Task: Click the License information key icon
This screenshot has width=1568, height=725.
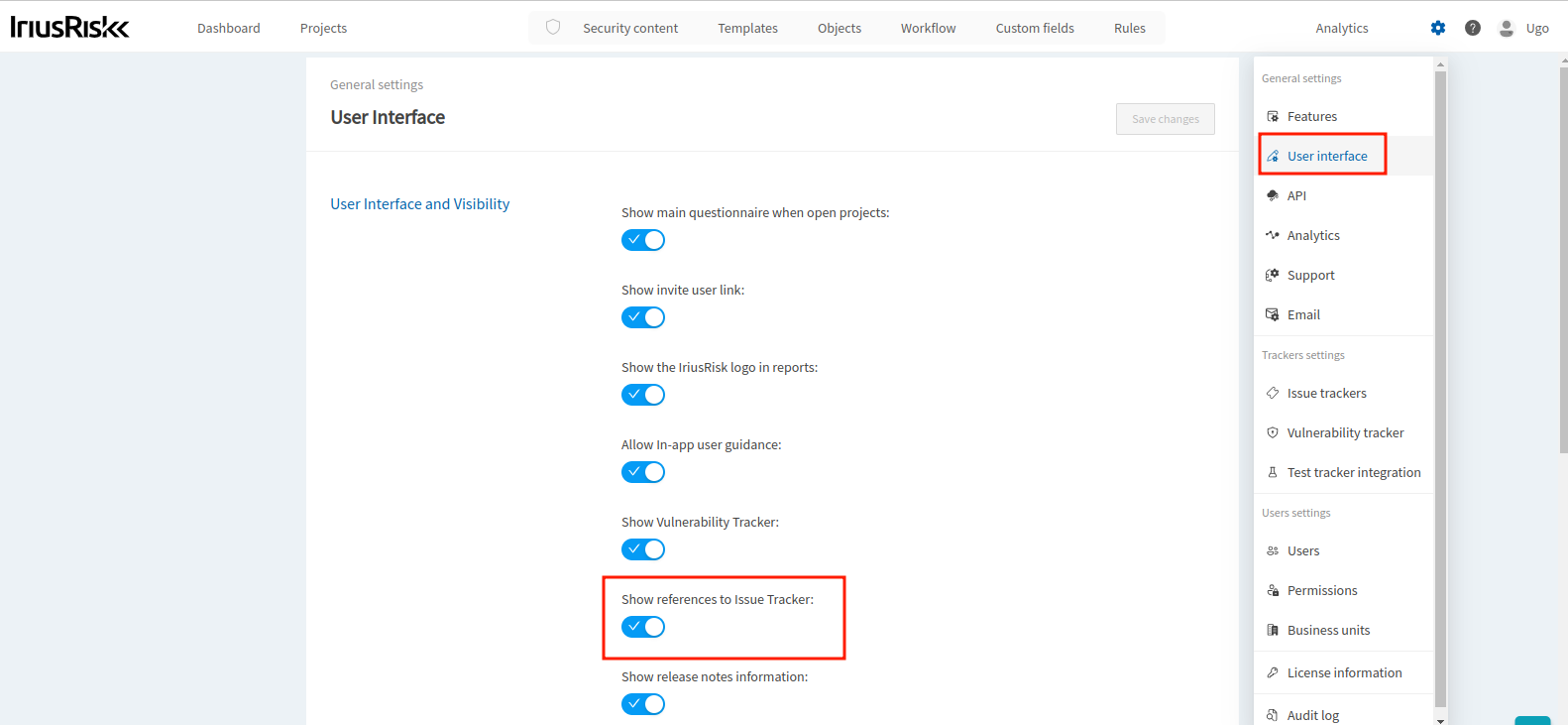Action: coord(1273,672)
